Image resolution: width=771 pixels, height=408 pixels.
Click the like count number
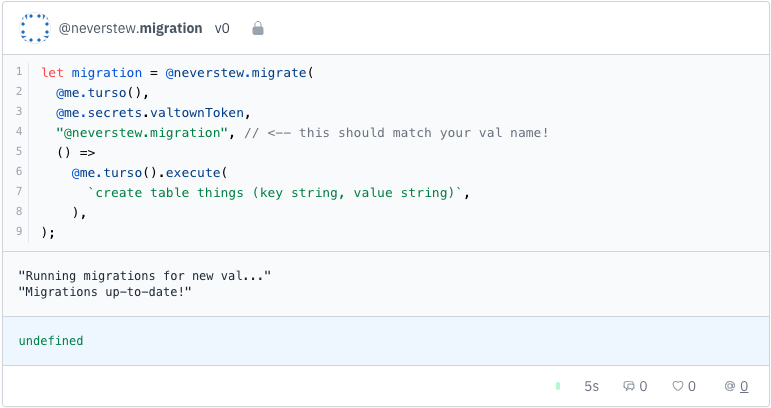pos(691,386)
